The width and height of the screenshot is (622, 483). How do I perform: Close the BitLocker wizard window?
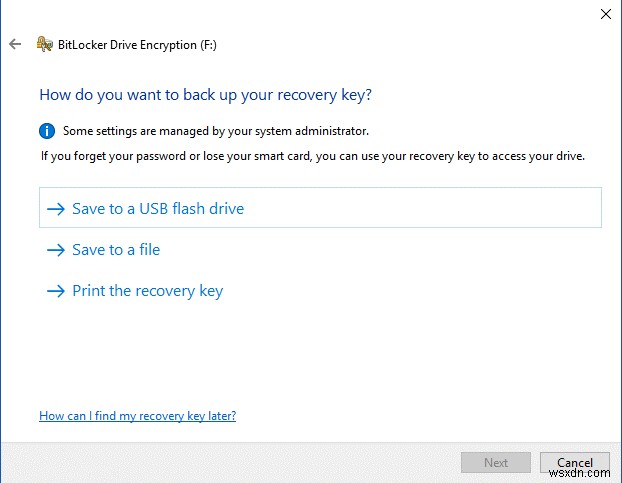tap(606, 14)
